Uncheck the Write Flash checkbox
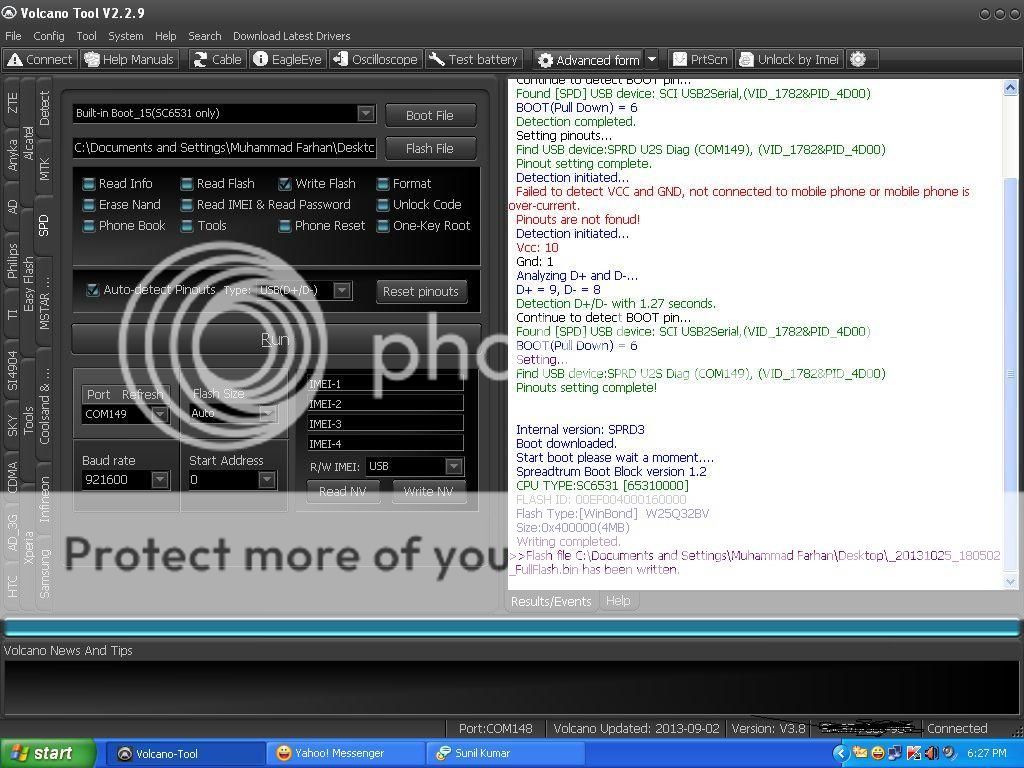 285,184
